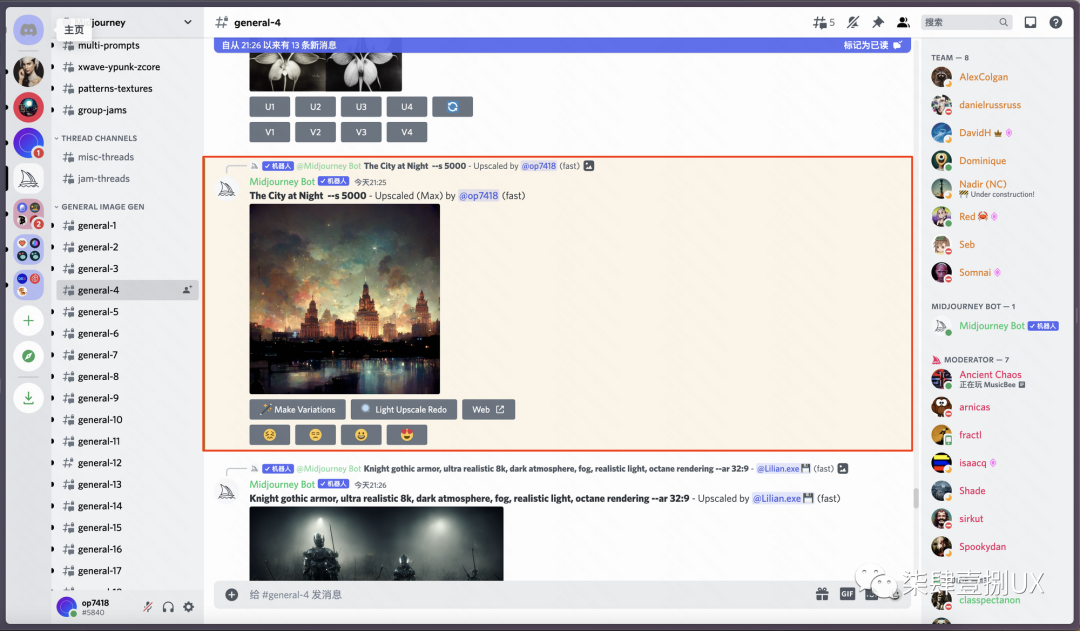Click the Download Apps icon
Image resolution: width=1080 pixels, height=631 pixels.
click(x=29, y=397)
